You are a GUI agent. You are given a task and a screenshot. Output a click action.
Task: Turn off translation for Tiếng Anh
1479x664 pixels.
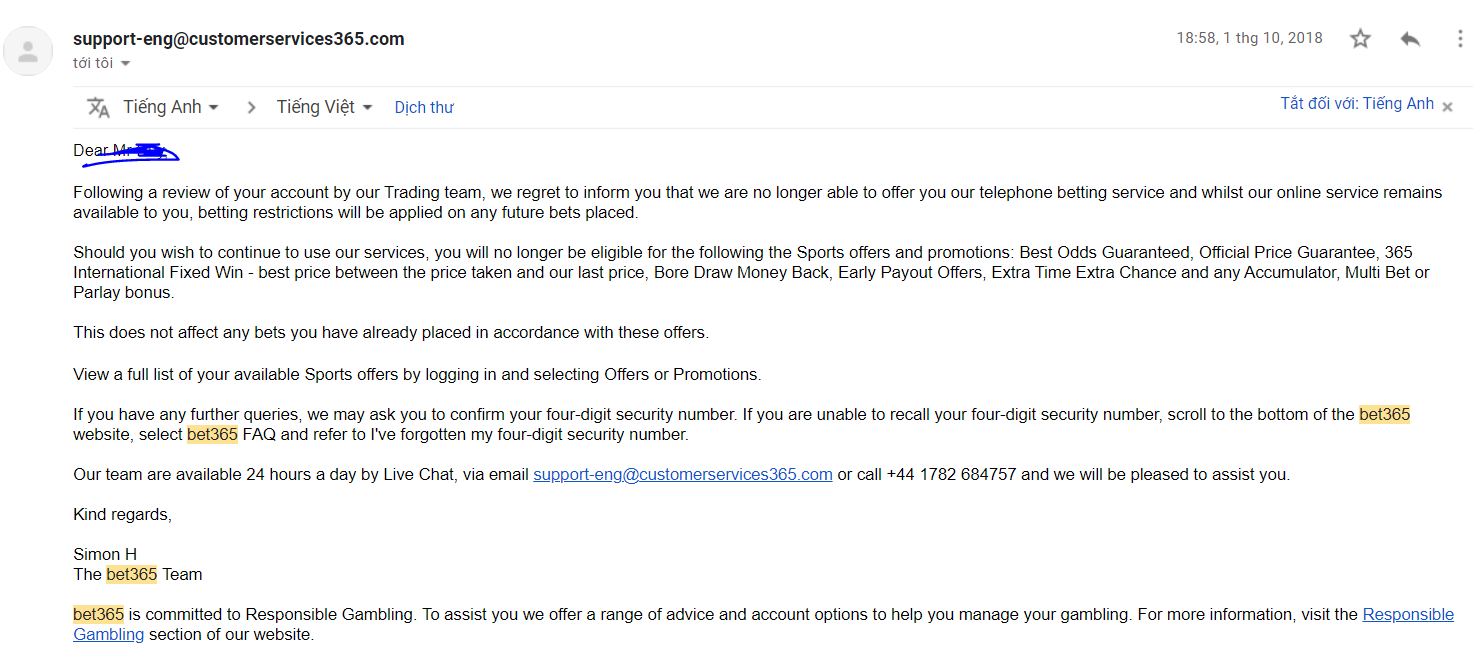(x=1357, y=104)
